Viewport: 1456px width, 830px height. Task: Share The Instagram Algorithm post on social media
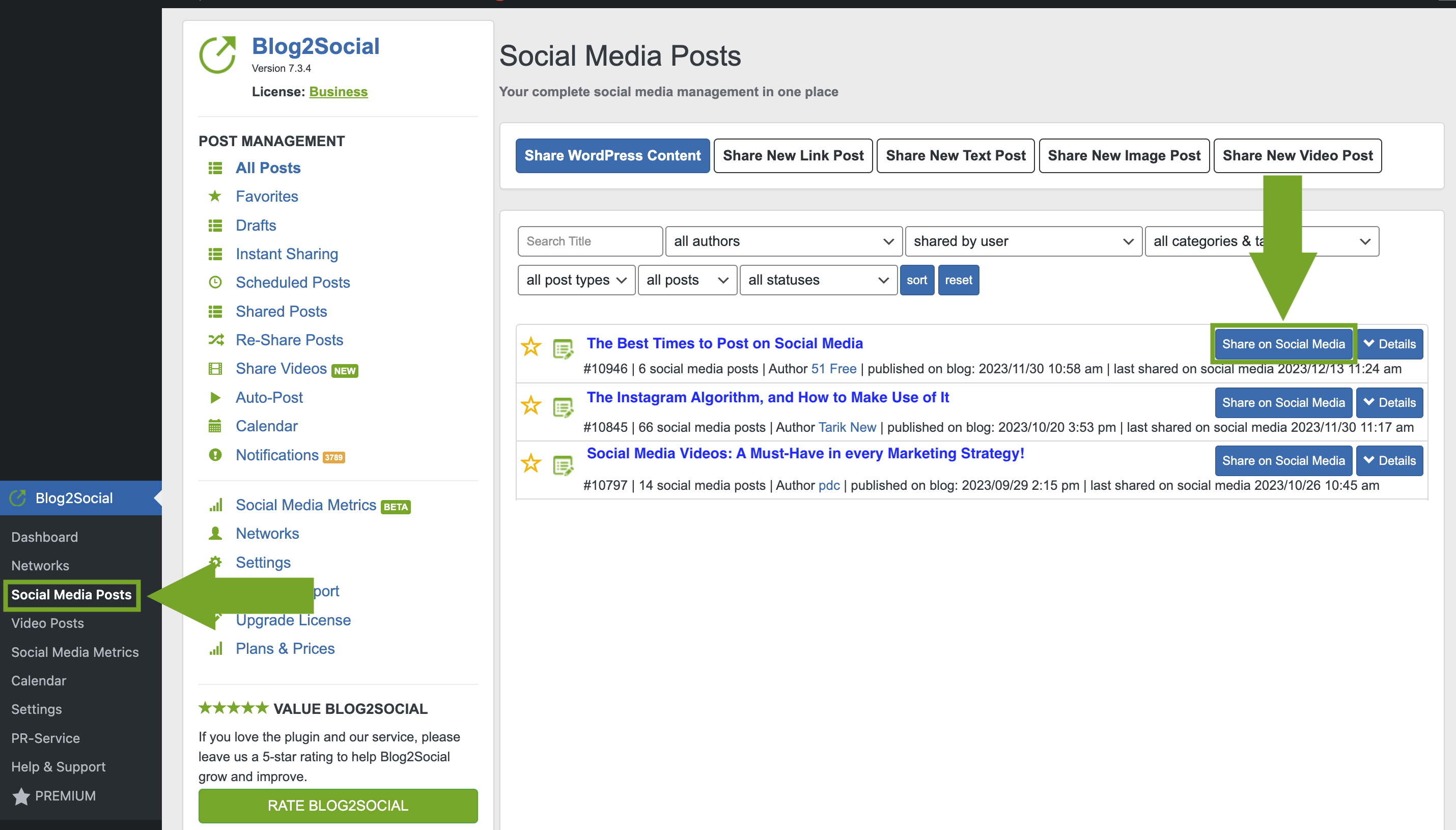pos(1283,402)
